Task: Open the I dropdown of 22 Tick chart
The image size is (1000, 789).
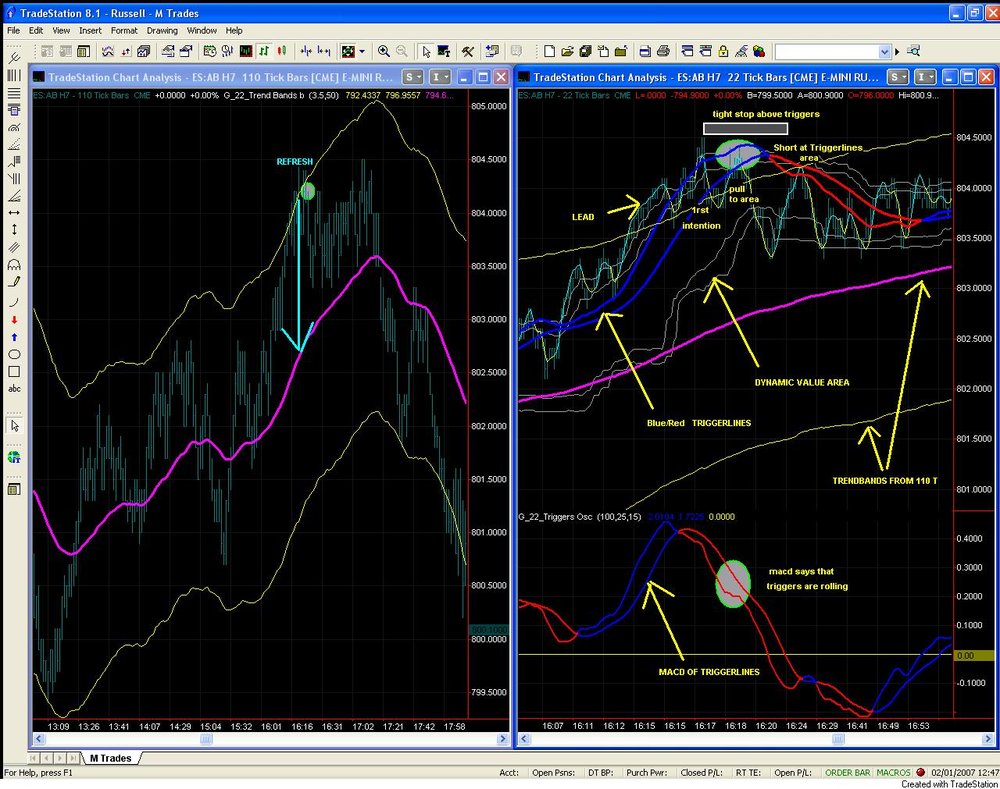Action: (925, 77)
